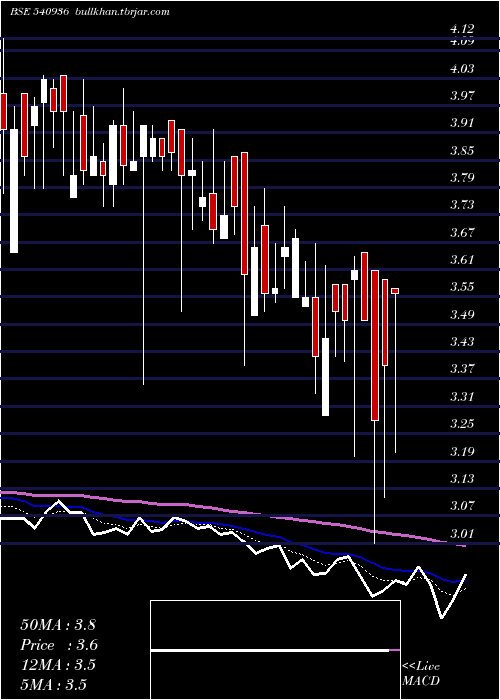Select the 3.85 price axis label
Viewport: 500px width, 700px height.
coord(462,150)
